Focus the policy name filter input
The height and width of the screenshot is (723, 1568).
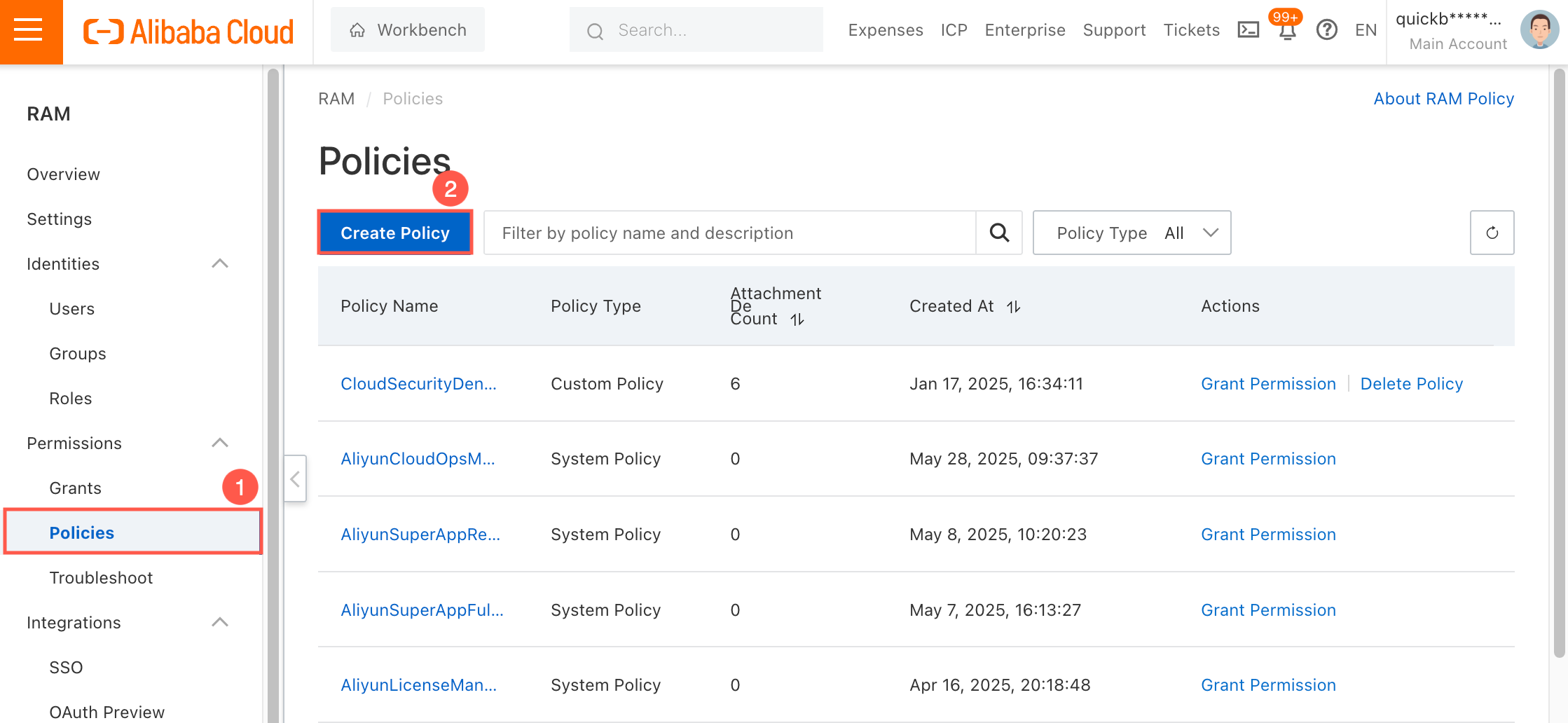[729, 233]
